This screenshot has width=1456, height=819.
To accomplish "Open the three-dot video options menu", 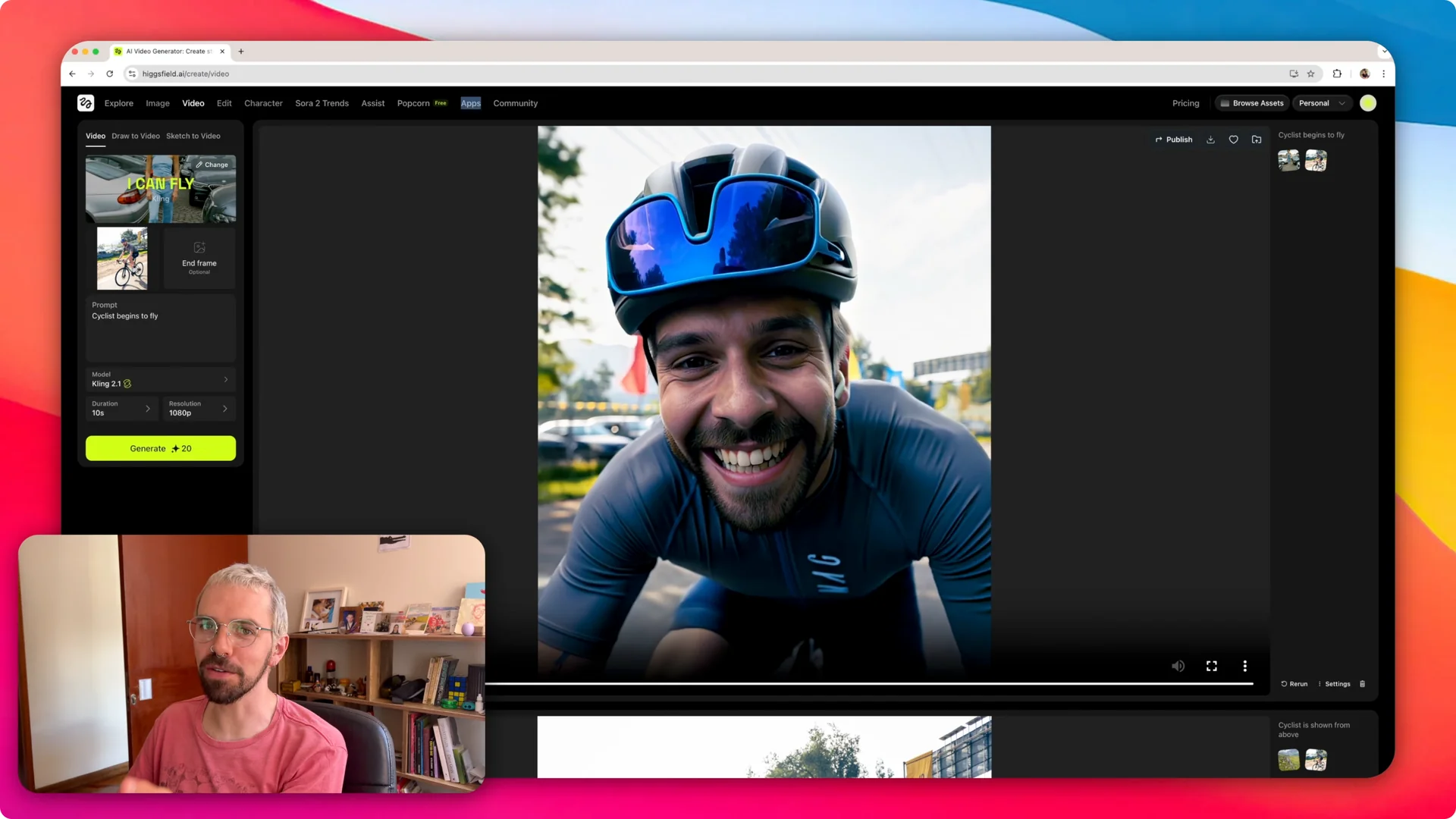I will pyautogui.click(x=1244, y=666).
